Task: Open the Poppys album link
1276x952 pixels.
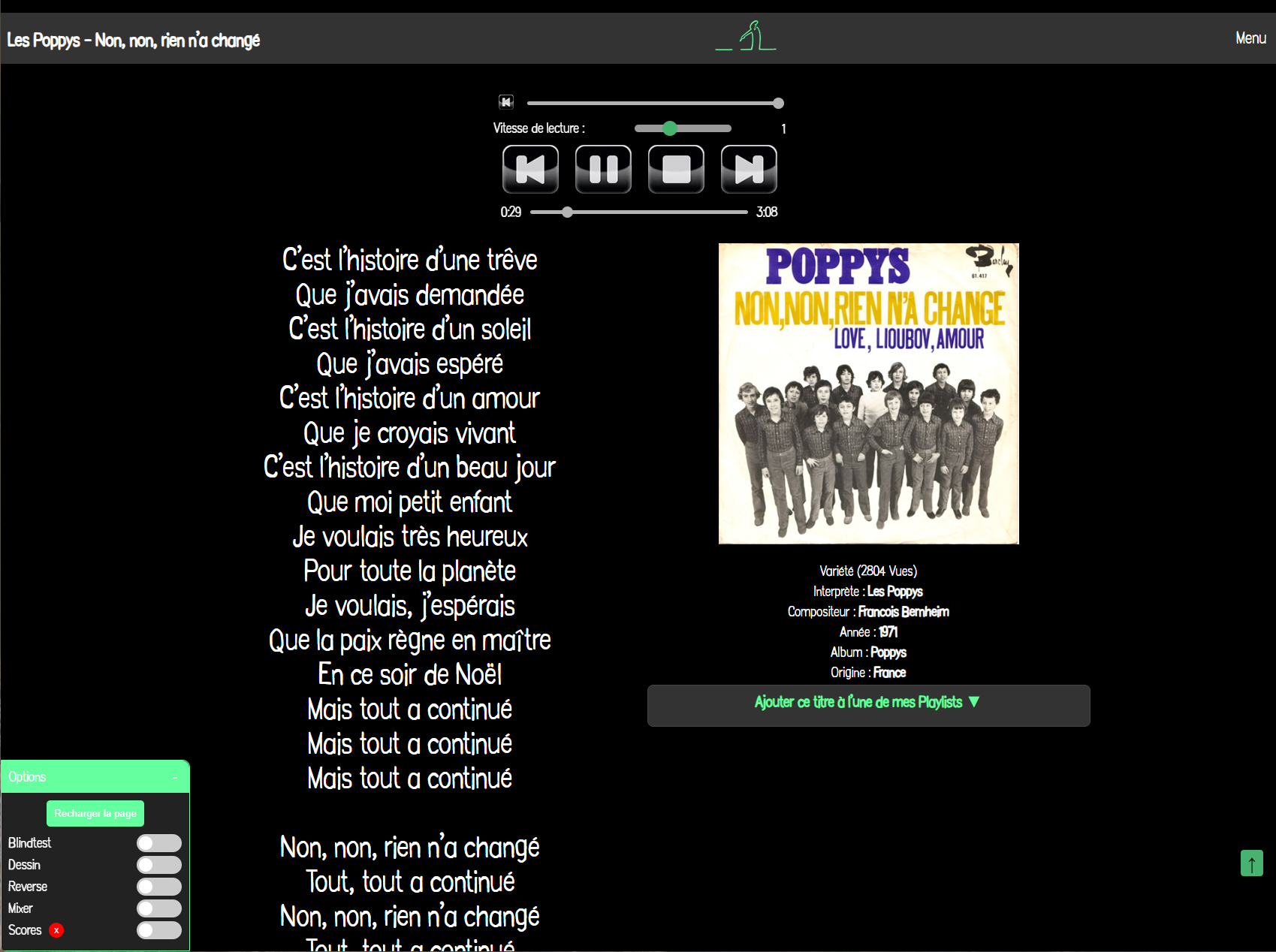Action: point(888,652)
